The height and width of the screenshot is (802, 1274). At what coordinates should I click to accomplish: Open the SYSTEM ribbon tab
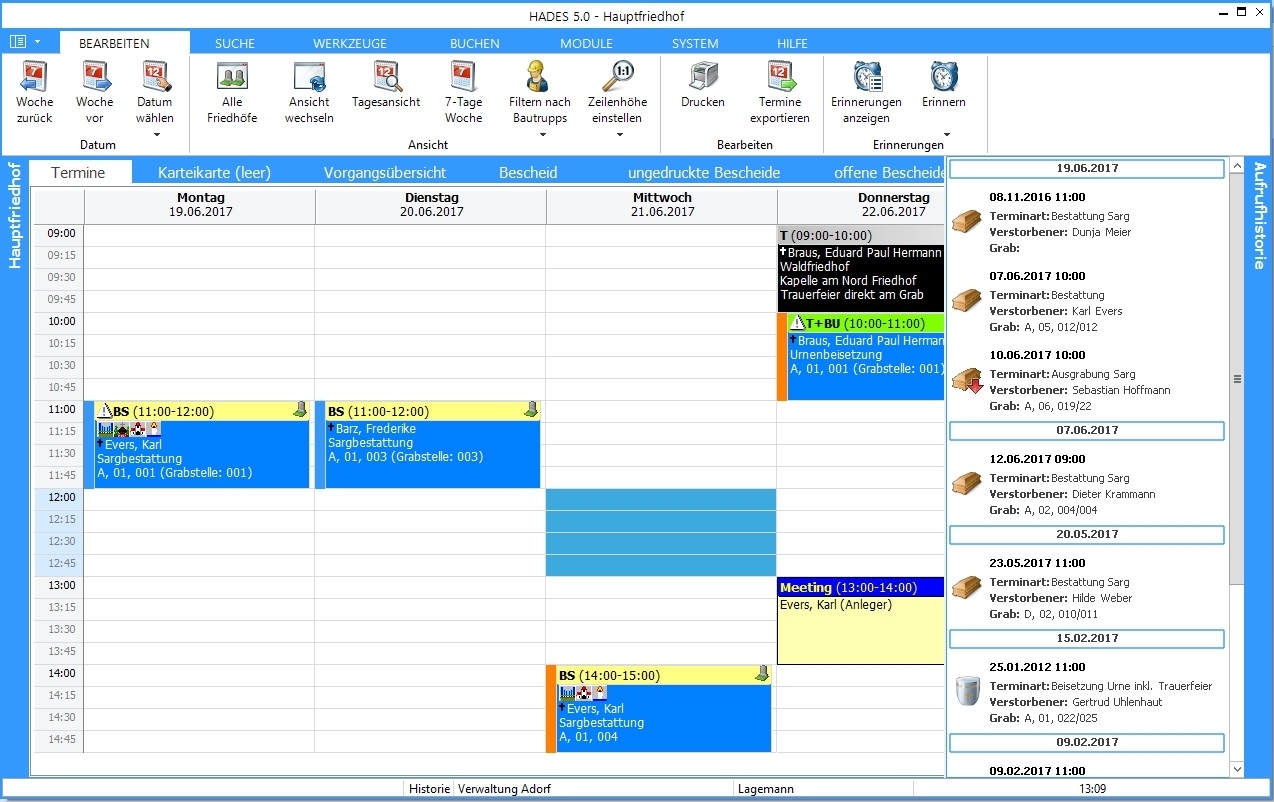(695, 43)
